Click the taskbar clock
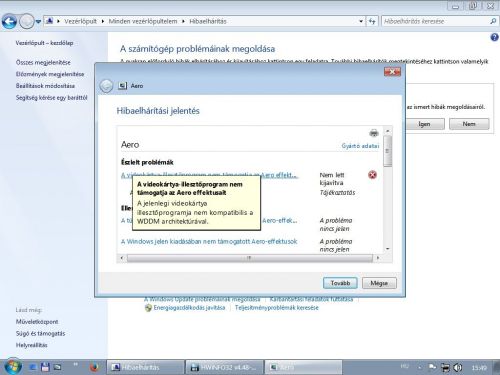Screen dimensions: 500x375 point(479,368)
